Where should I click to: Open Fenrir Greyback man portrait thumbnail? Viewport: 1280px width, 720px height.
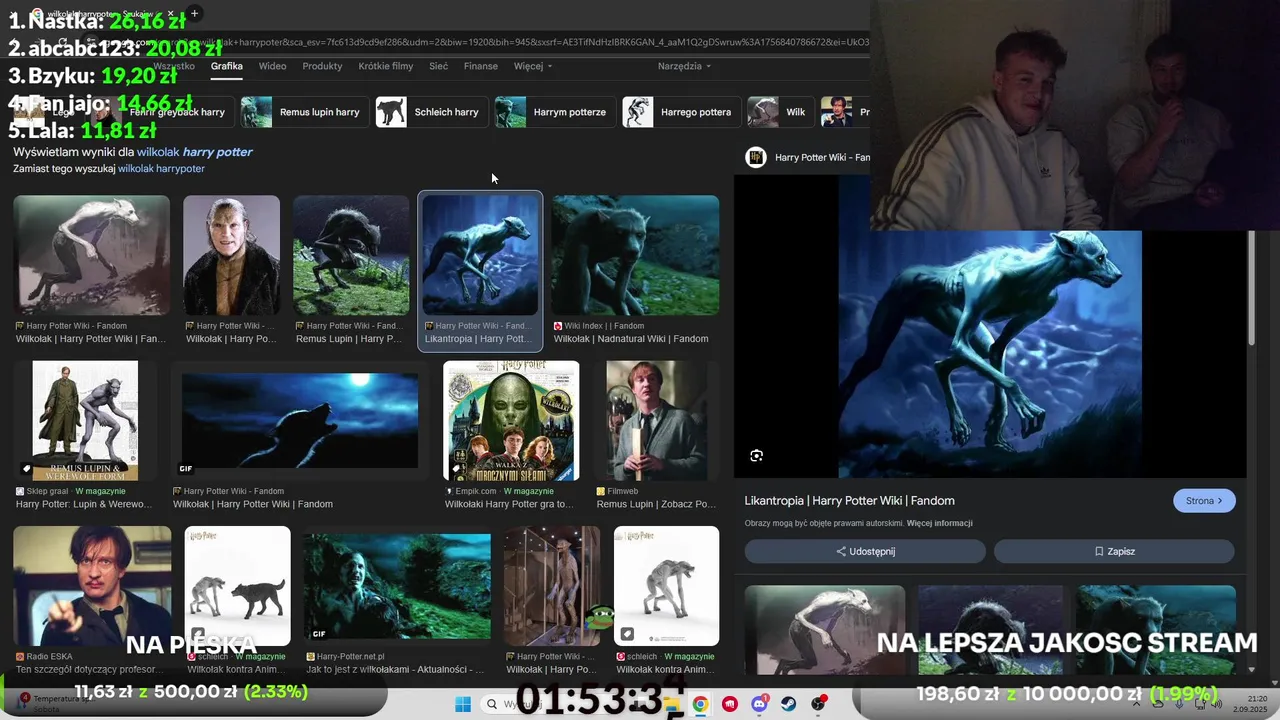(x=231, y=255)
